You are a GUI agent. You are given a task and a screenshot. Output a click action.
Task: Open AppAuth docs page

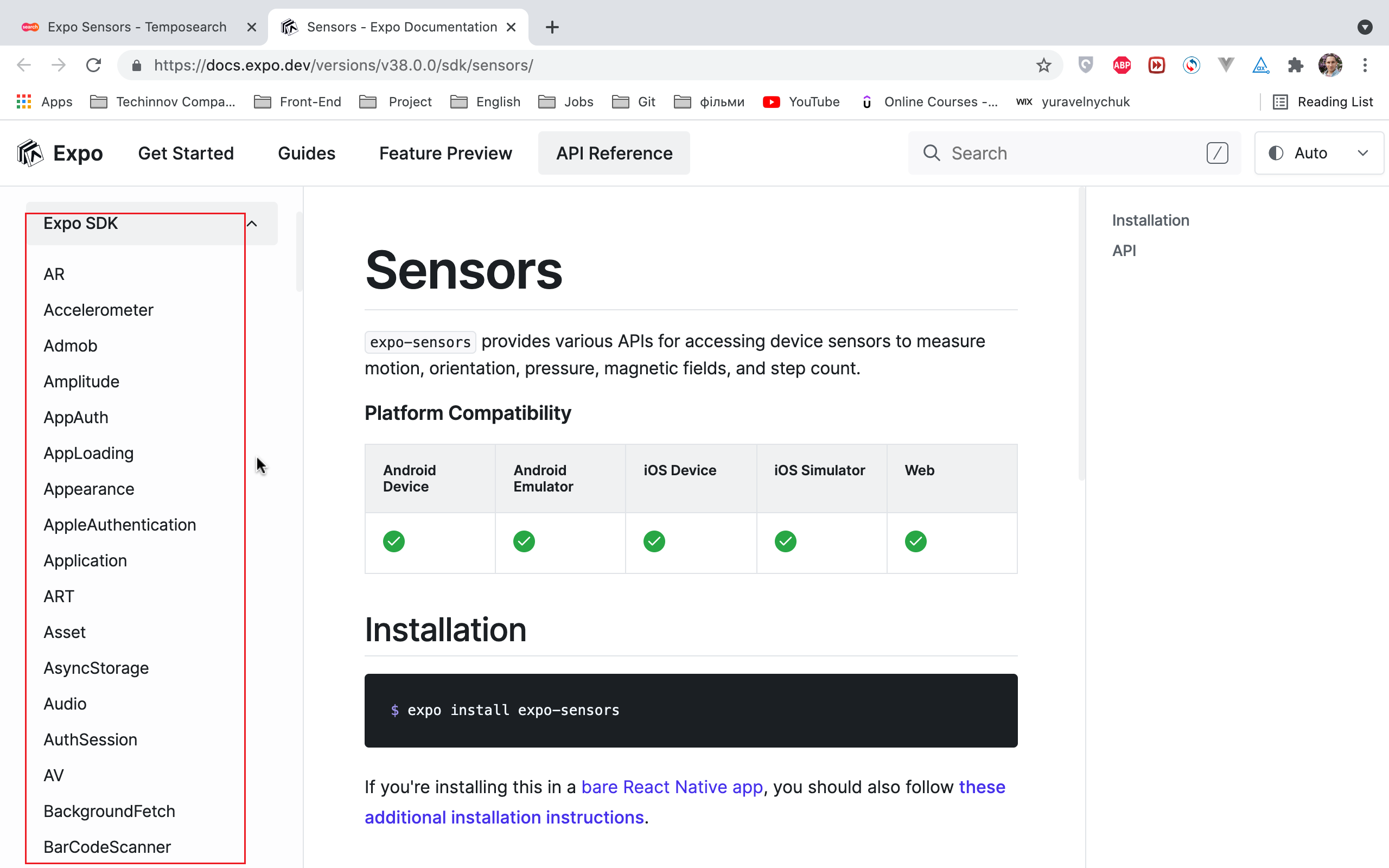76,417
